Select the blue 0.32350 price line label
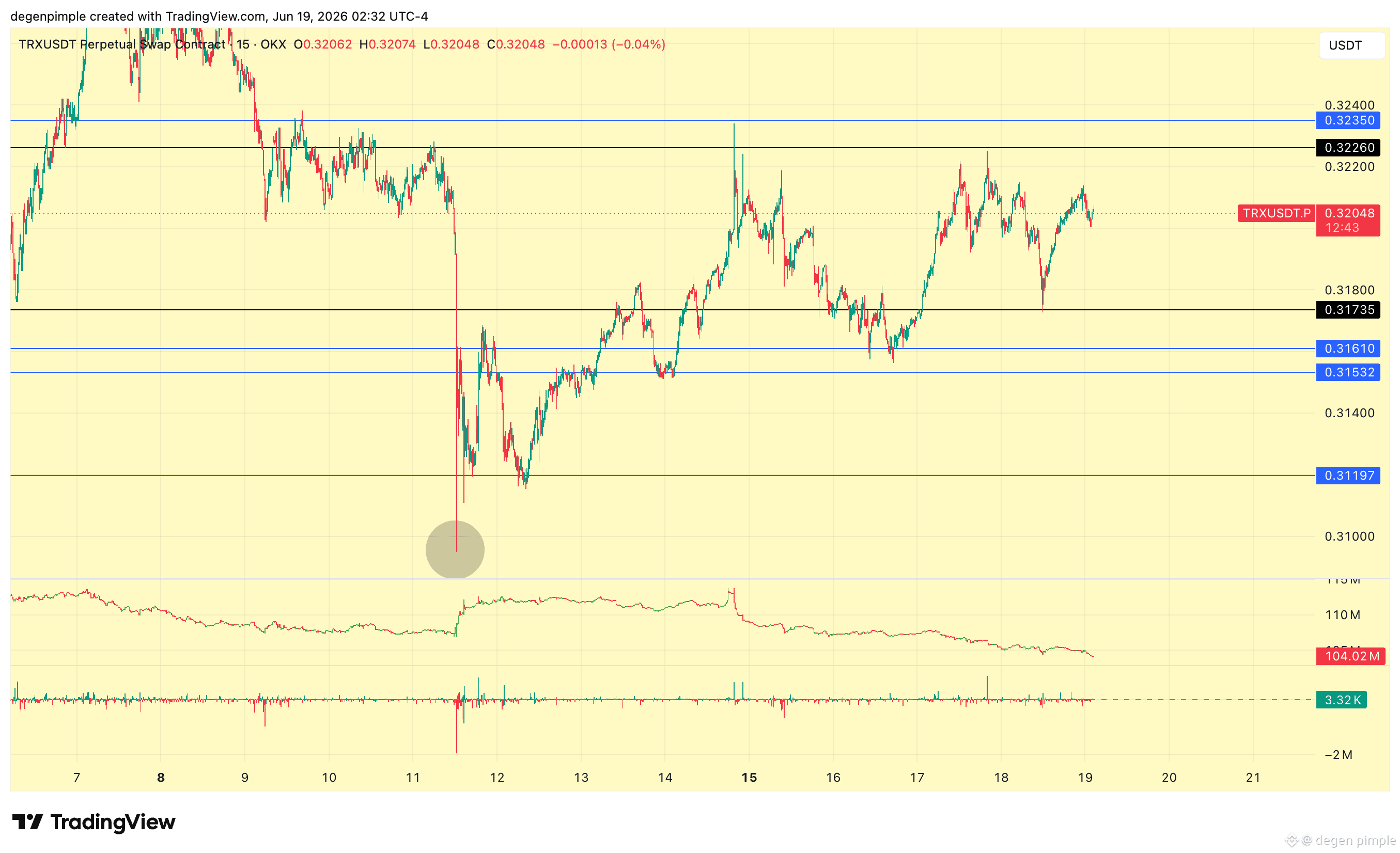This screenshot has height=853, width=1400. [1348, 120]
